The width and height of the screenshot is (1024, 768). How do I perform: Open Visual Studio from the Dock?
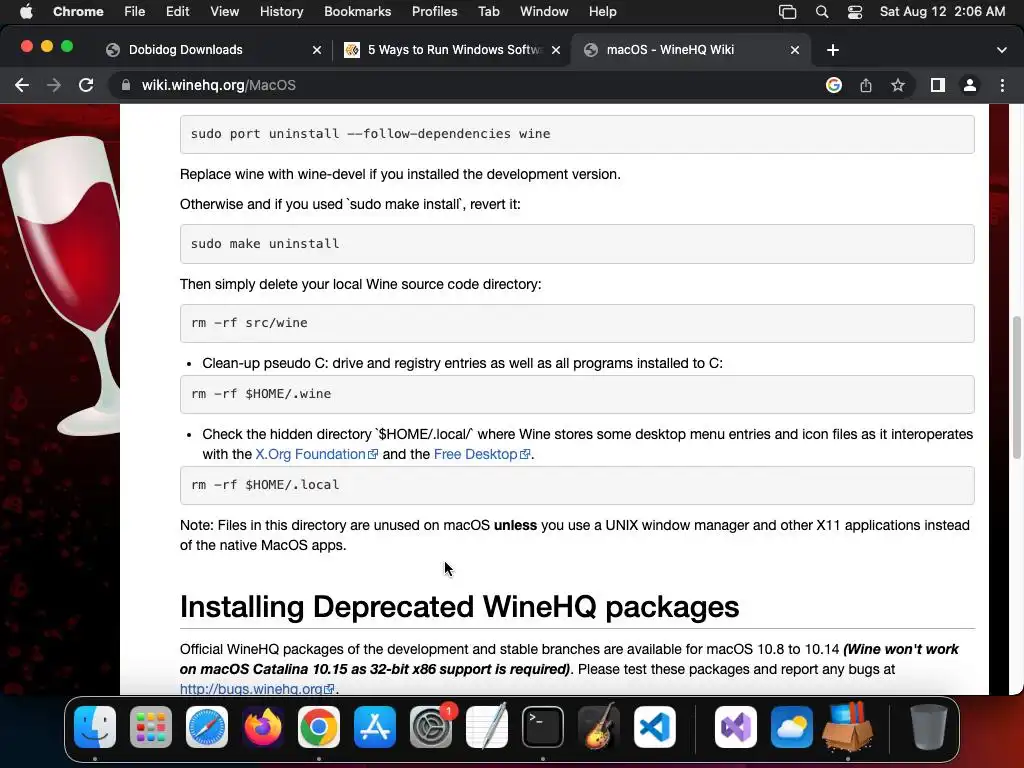coord(736,727)
